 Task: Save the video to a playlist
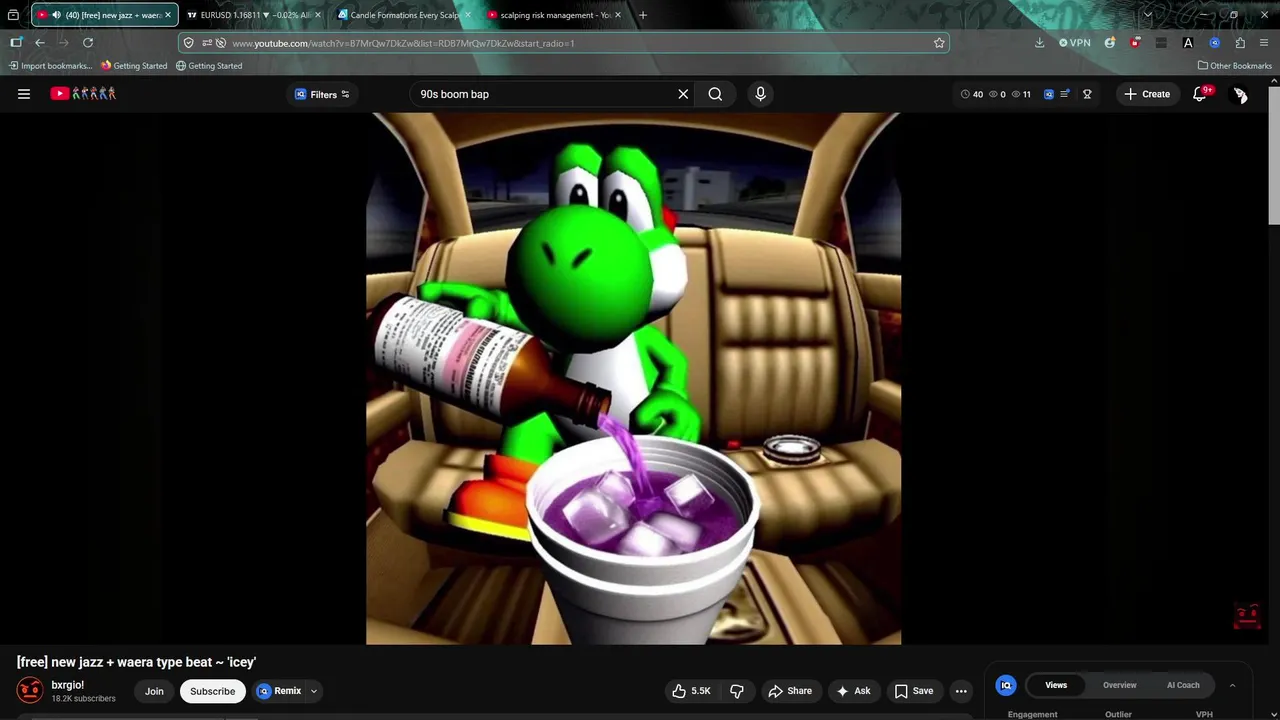click(x=914, y=691)
